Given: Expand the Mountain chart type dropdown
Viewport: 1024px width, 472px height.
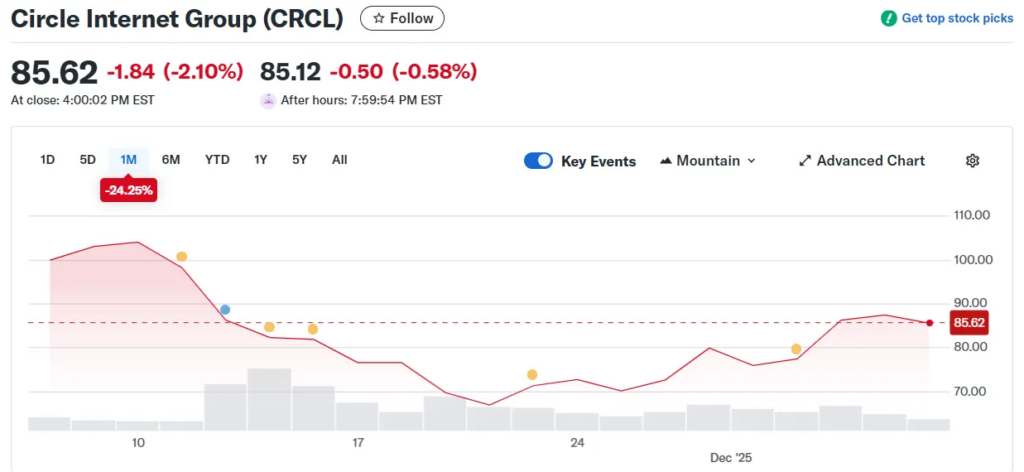Looking at the screenshot, I should point(751,161).
